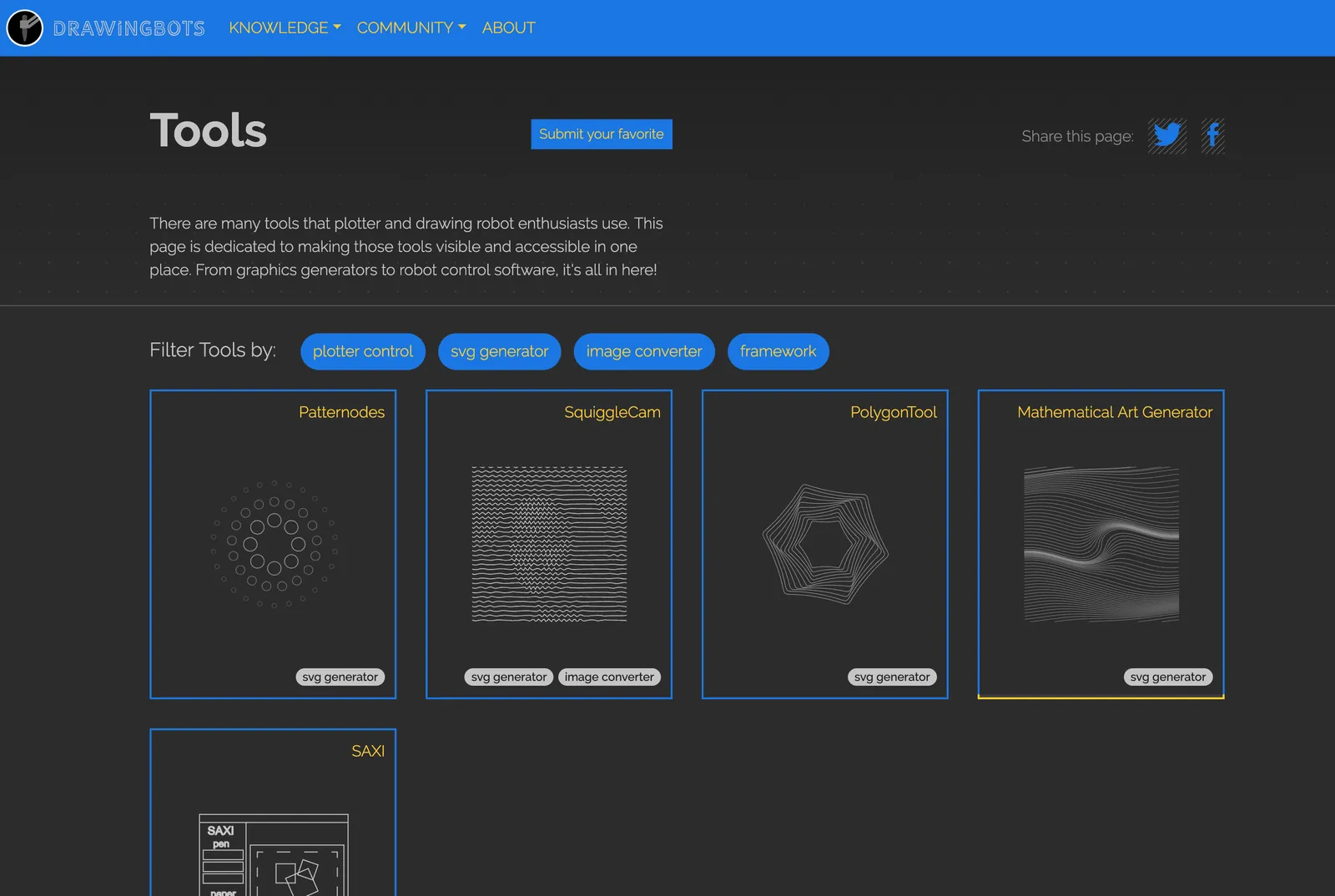Image resolution: width=1335 pixels, height=896 pixels.
Task: Share page via Facebook icon
Action: tap(1213, 135)
